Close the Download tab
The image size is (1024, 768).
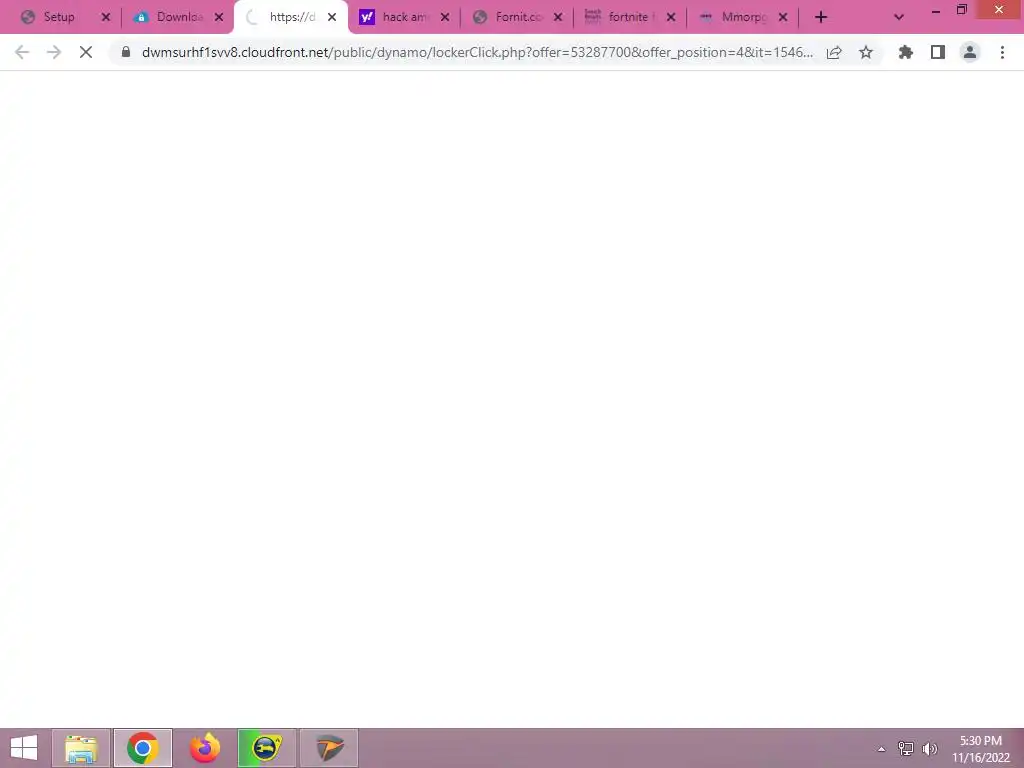(x=219, y=18)
